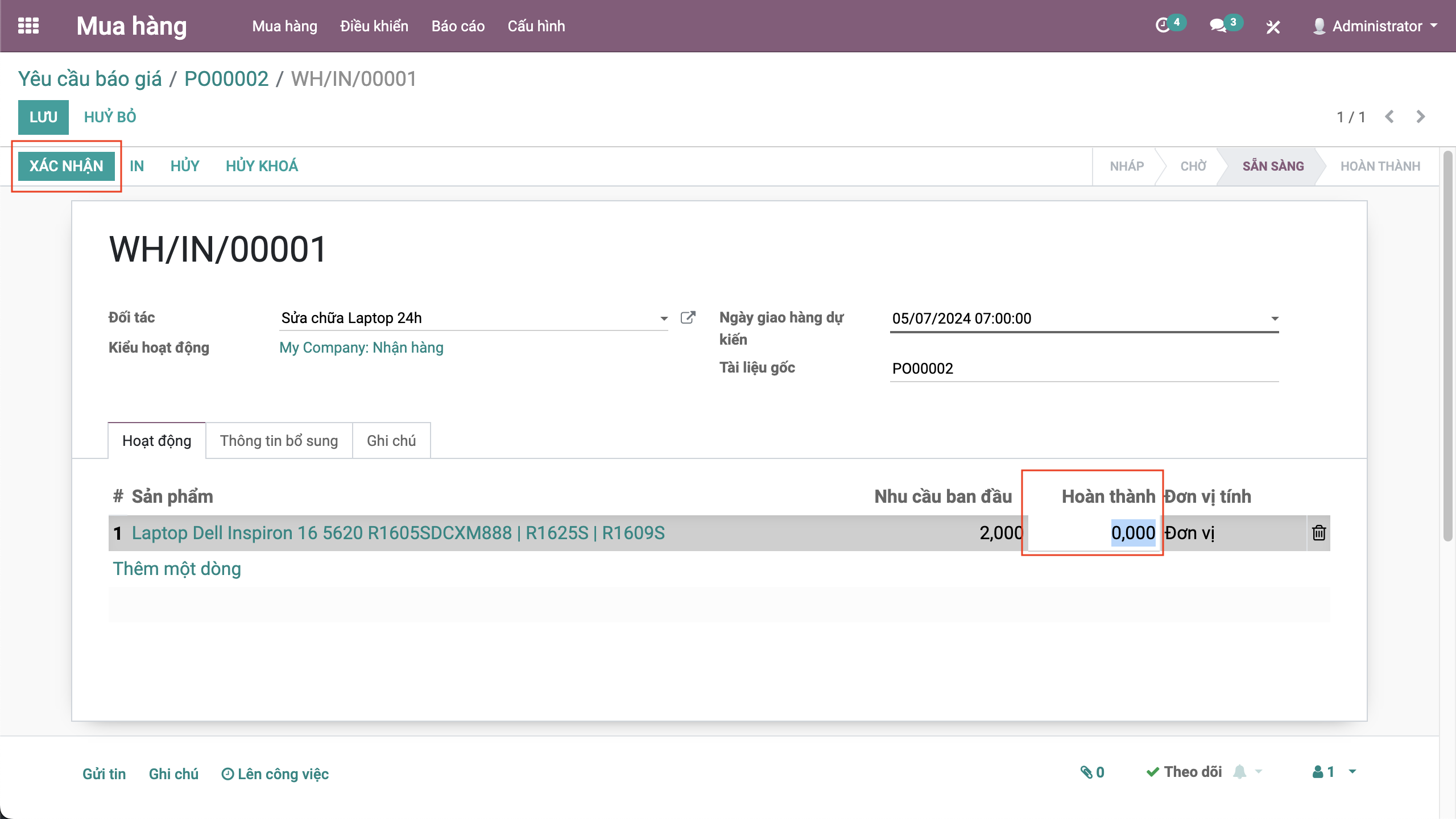Switch to Thông tin bổ sung tab

[279, 441]
